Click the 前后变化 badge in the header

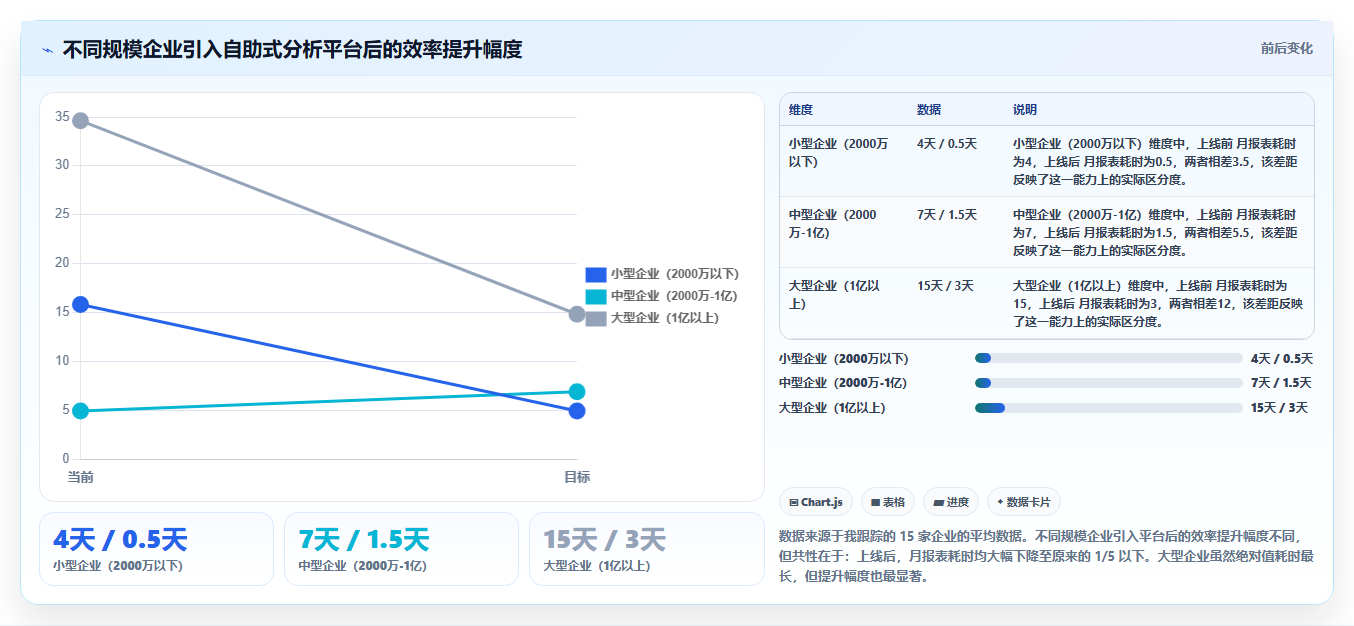1286,48
